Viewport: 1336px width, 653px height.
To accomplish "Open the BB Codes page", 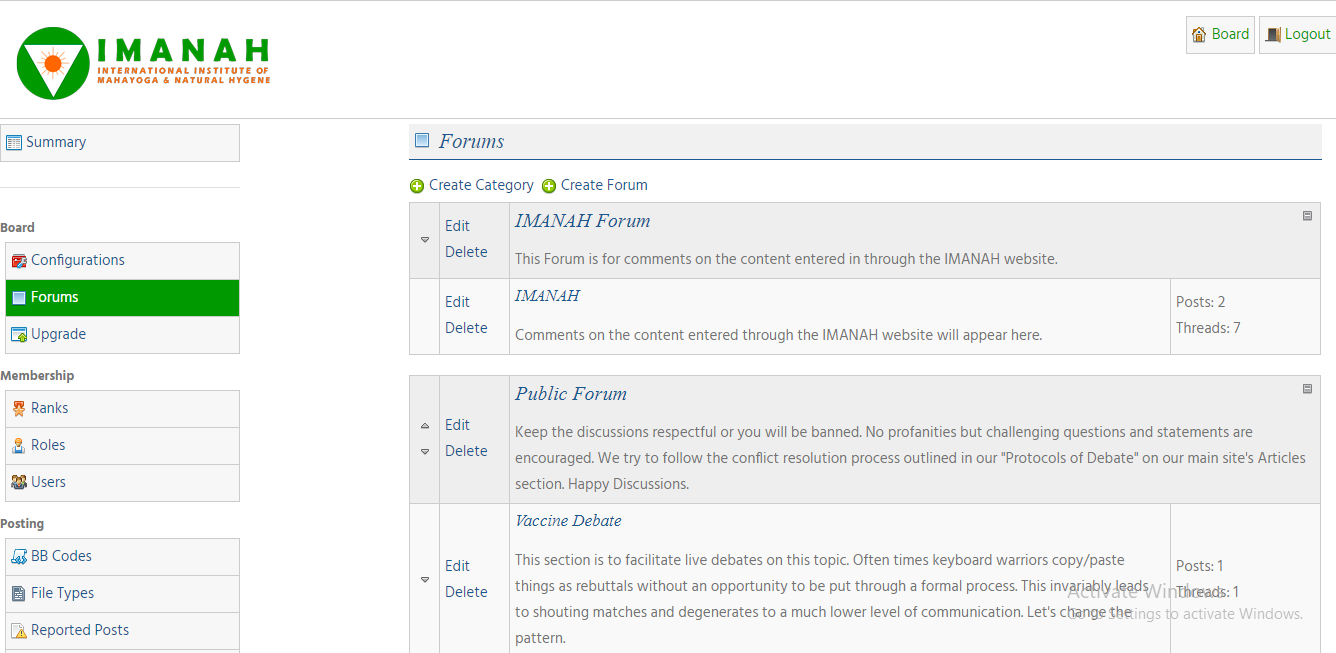I will tap(122, 556).
